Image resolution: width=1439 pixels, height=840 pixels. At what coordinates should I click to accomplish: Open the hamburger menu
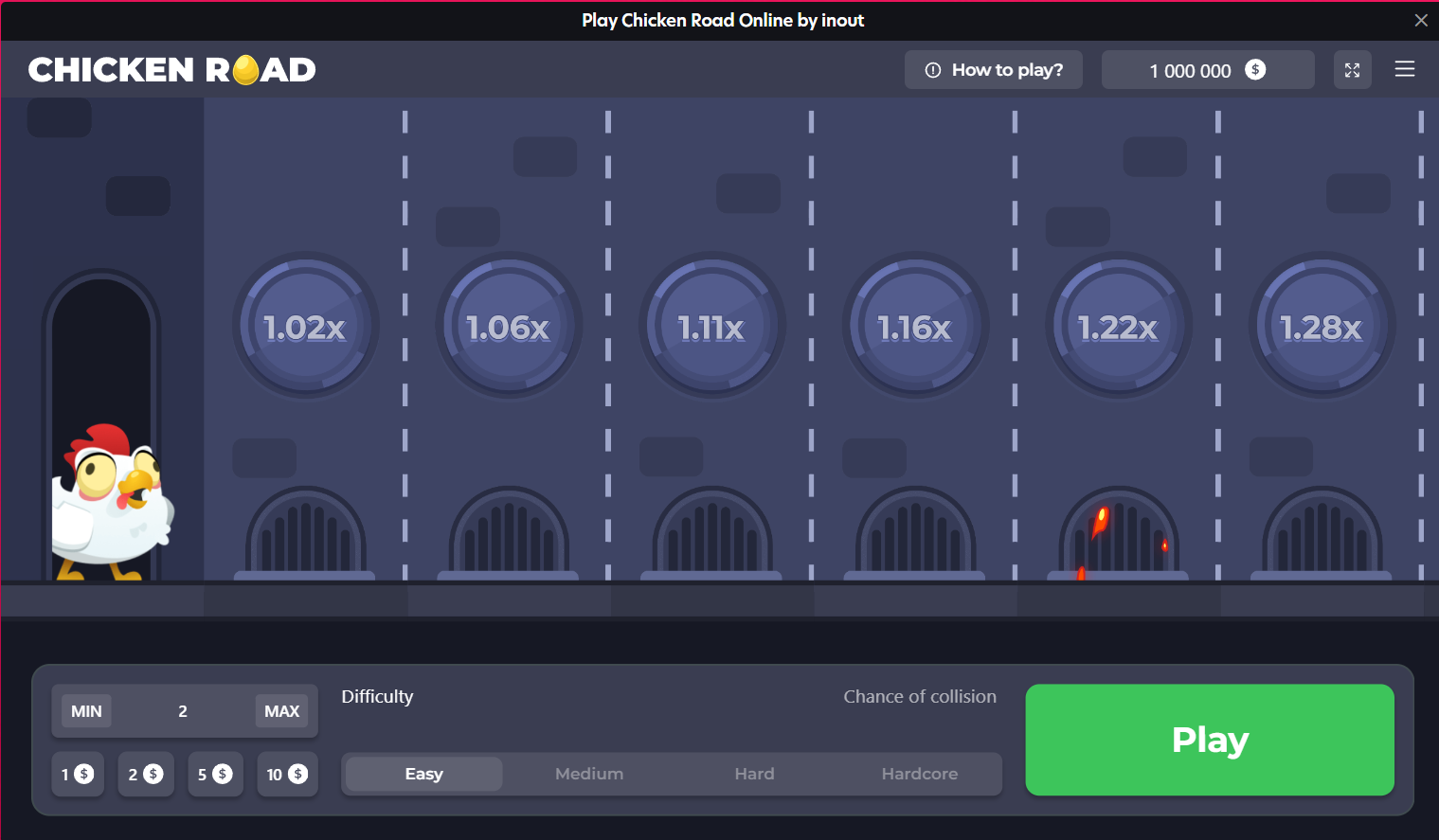[1405, 69]
